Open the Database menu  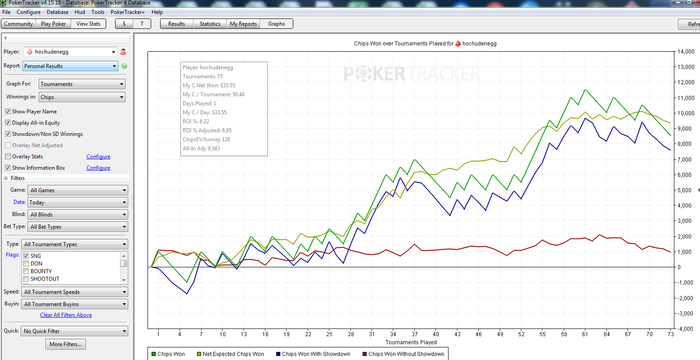click(x=58, y=12)
